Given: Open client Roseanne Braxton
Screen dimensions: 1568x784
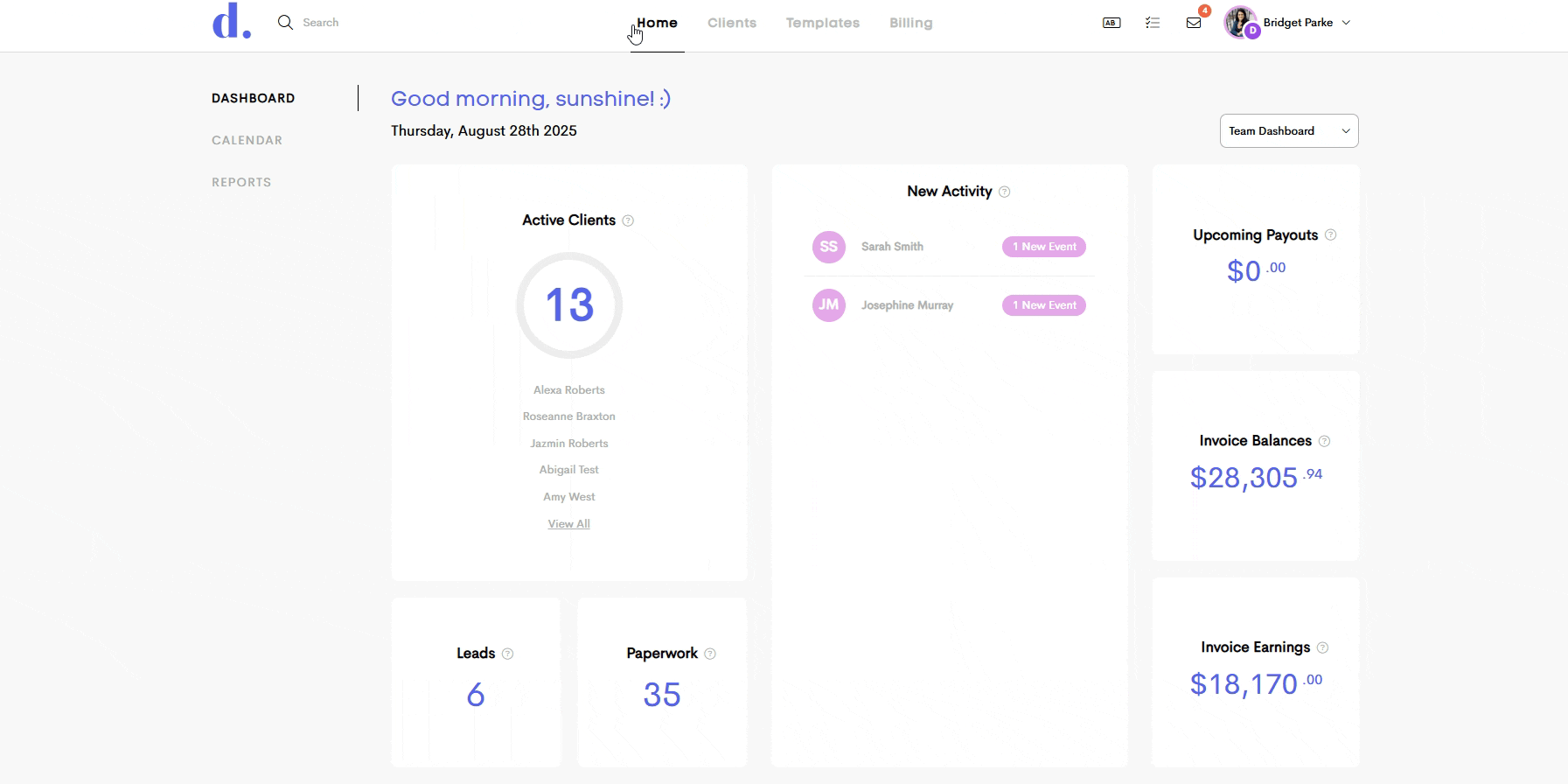Looking at the screenshot, I should pos(569,416).
